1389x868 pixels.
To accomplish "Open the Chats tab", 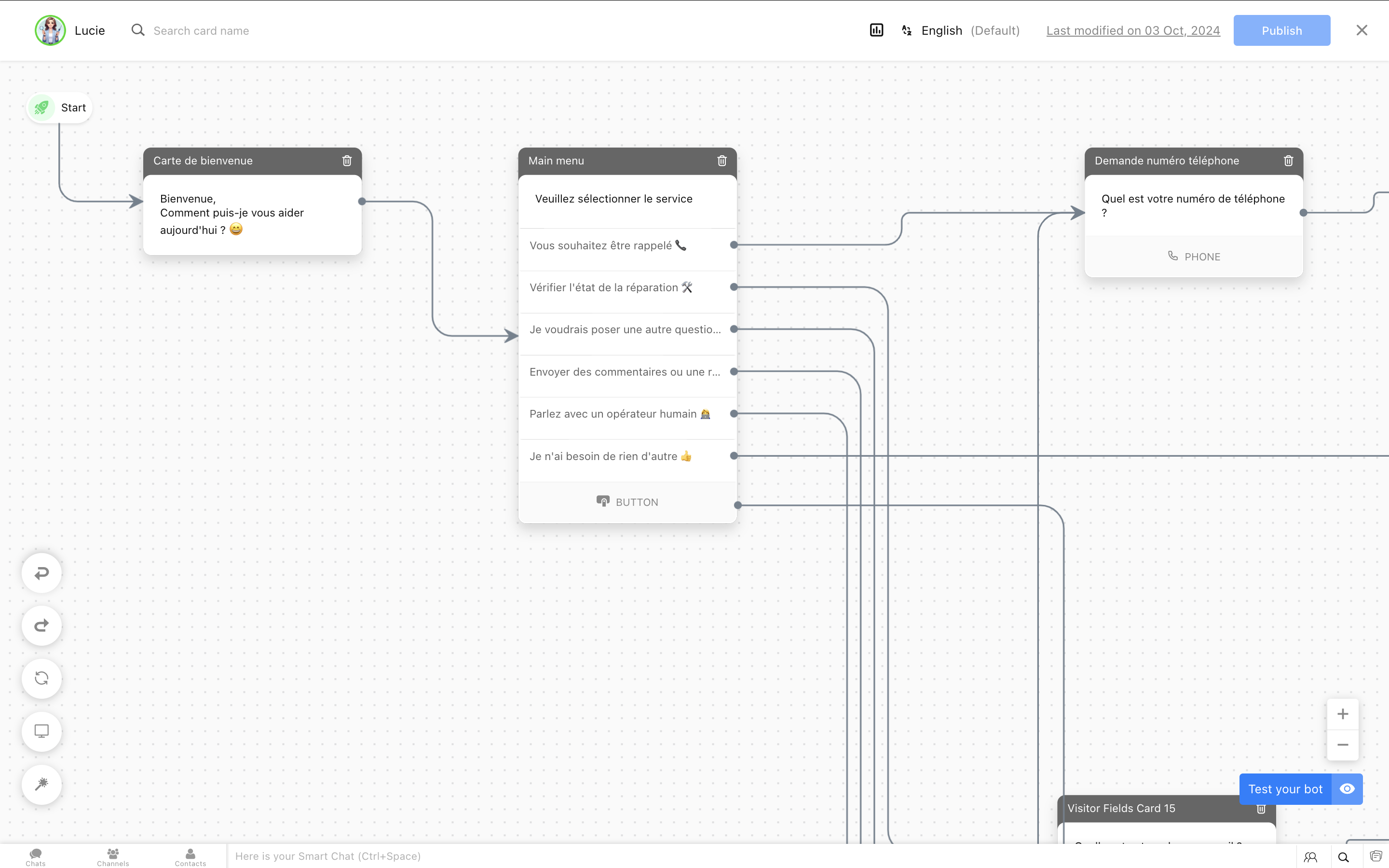I will tap(36, 856).
